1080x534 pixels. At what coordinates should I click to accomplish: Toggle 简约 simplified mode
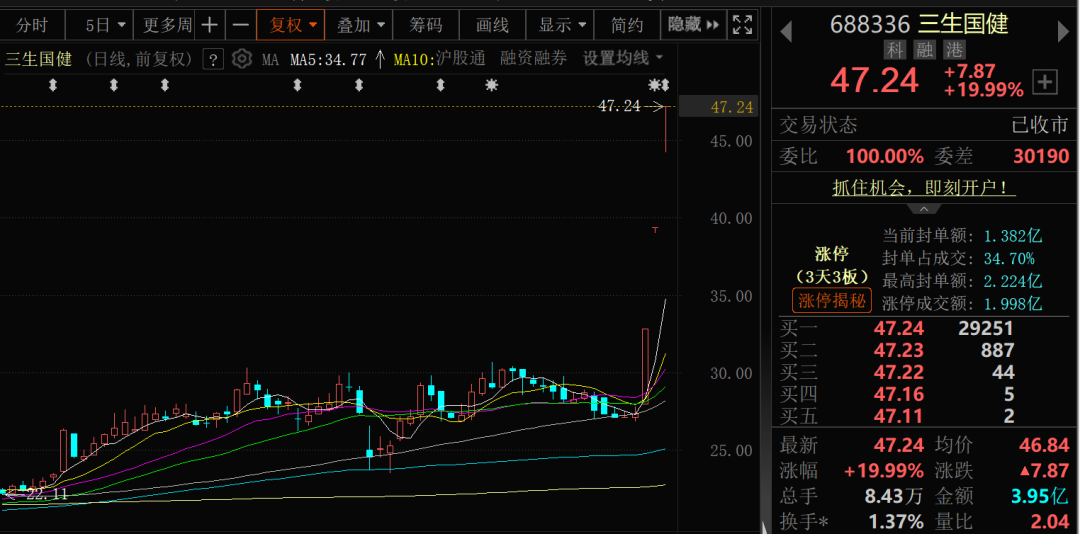(627, 25)
